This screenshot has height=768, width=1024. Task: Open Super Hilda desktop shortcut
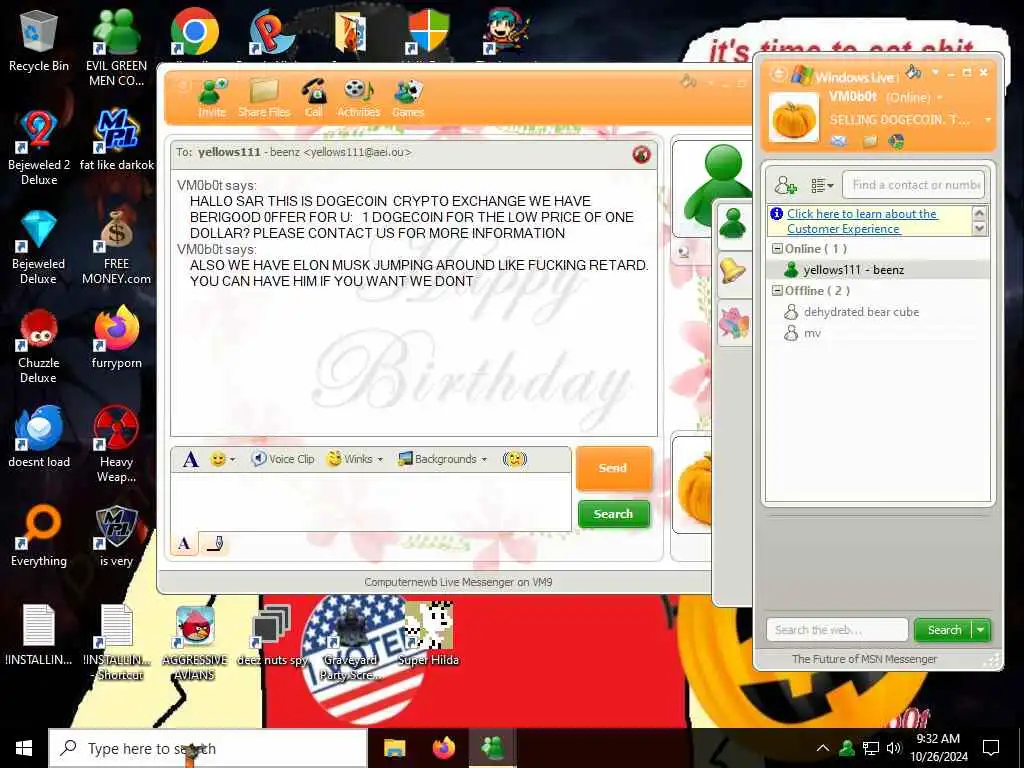click(x=428, y=635)
